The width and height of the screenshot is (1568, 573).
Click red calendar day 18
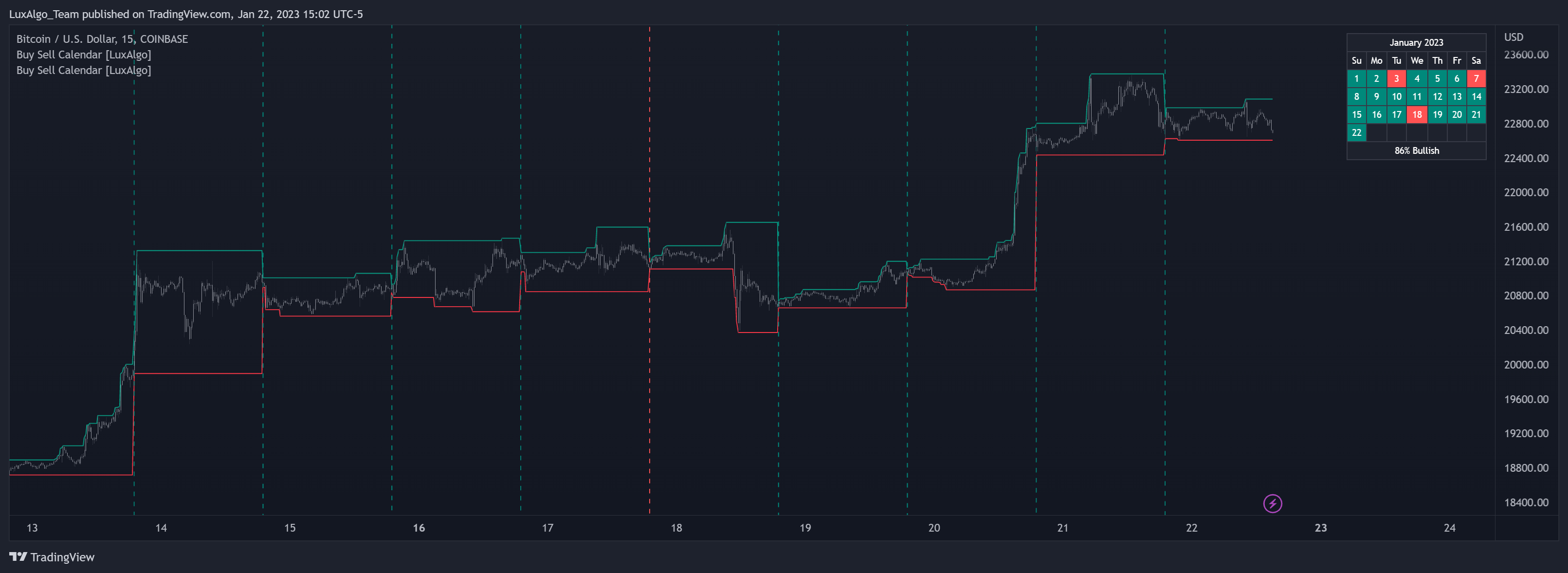[1417, 114]
